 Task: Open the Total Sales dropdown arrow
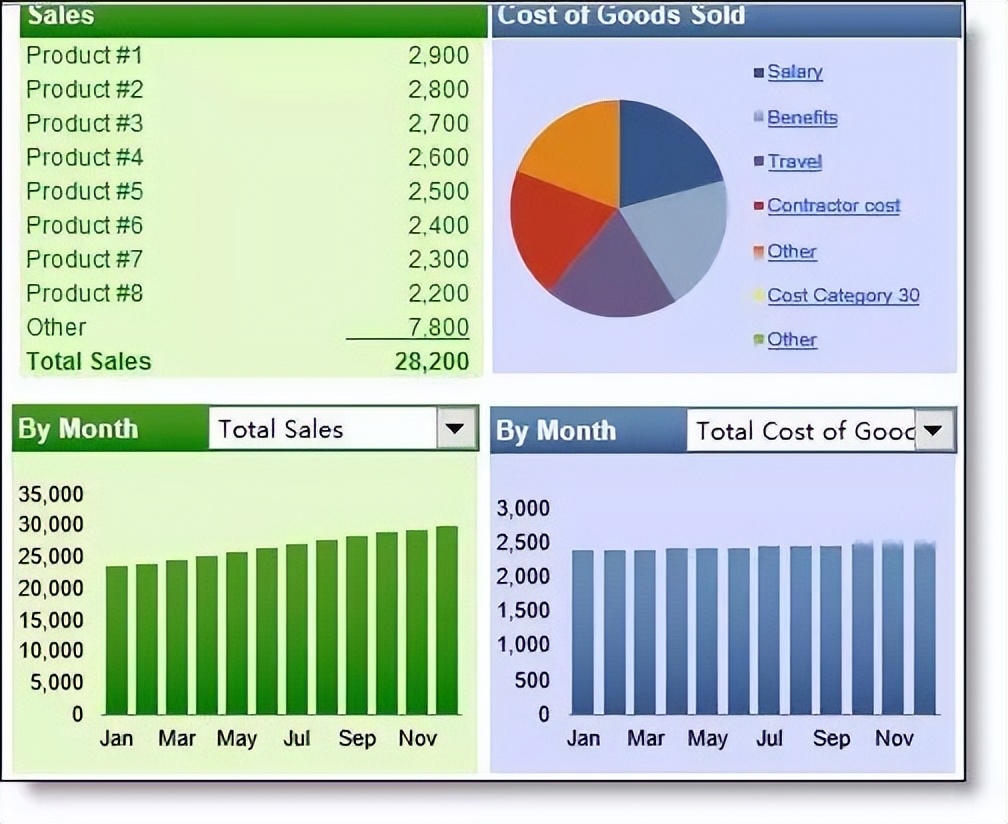(455, 428)
